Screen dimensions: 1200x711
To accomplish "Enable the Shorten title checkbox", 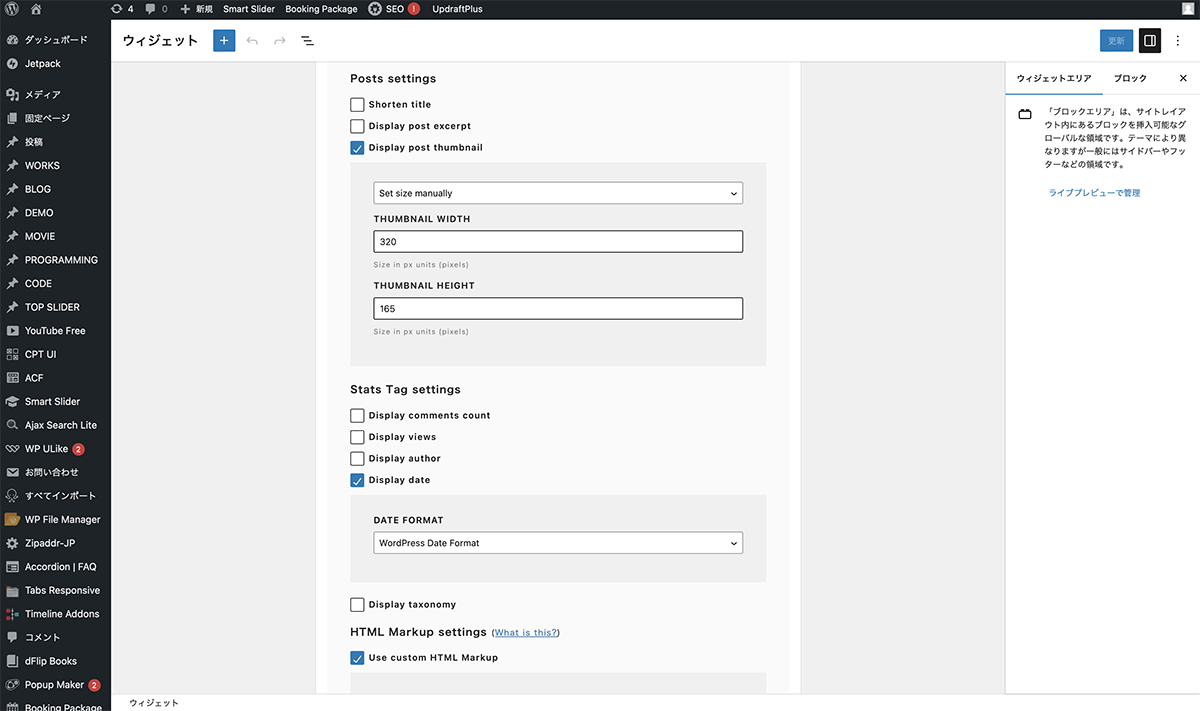I will (x=357, y=105).
